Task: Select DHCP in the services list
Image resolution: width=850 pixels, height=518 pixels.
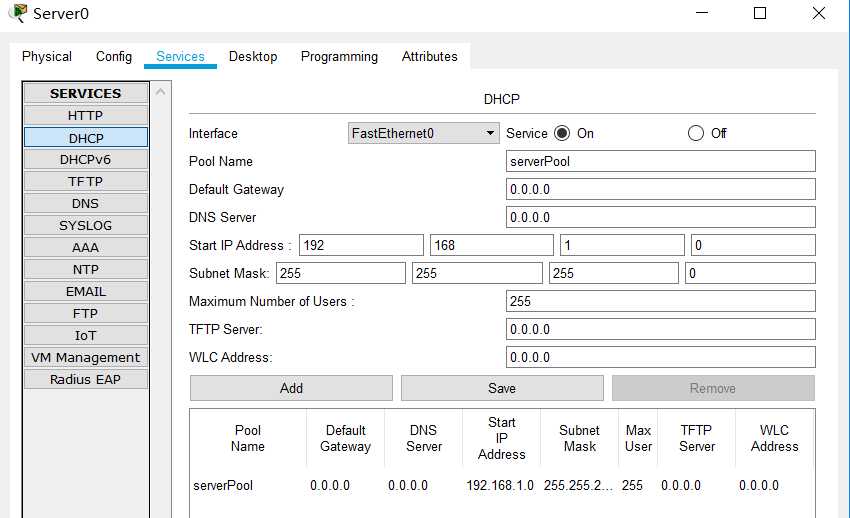Action: coord(86,138)
